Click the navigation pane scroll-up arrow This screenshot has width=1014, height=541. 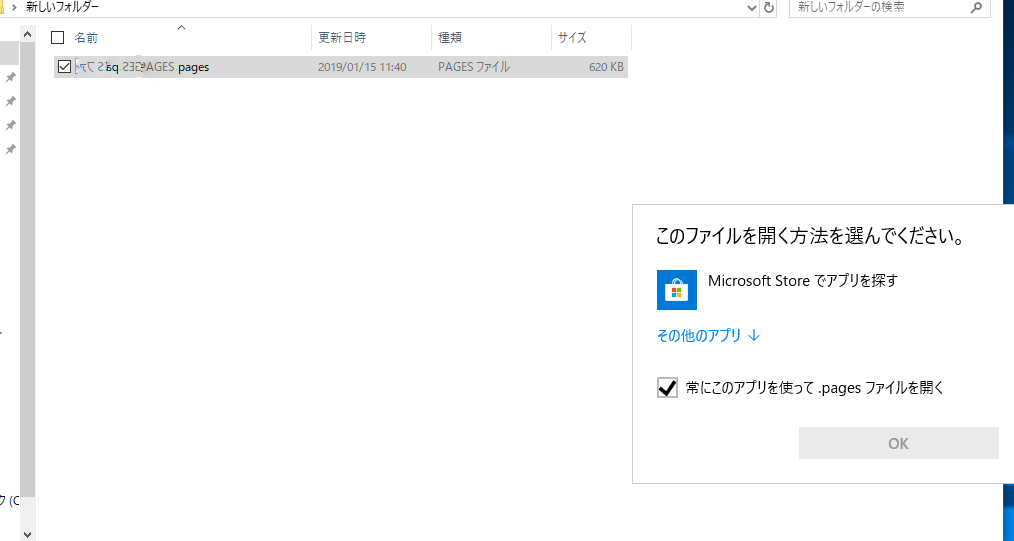click(27, 32)
